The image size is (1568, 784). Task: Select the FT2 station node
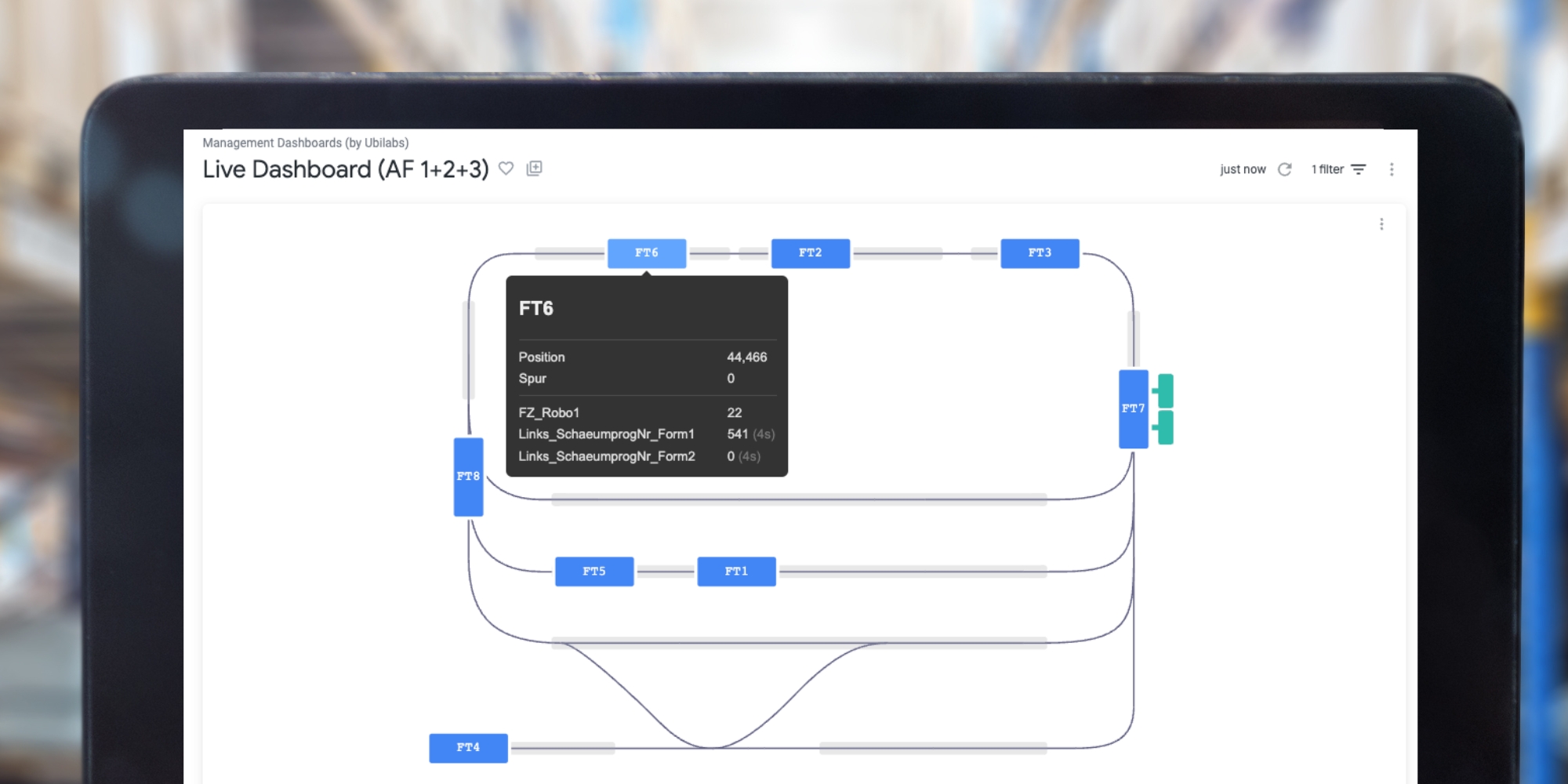click(x=811, y=253)
